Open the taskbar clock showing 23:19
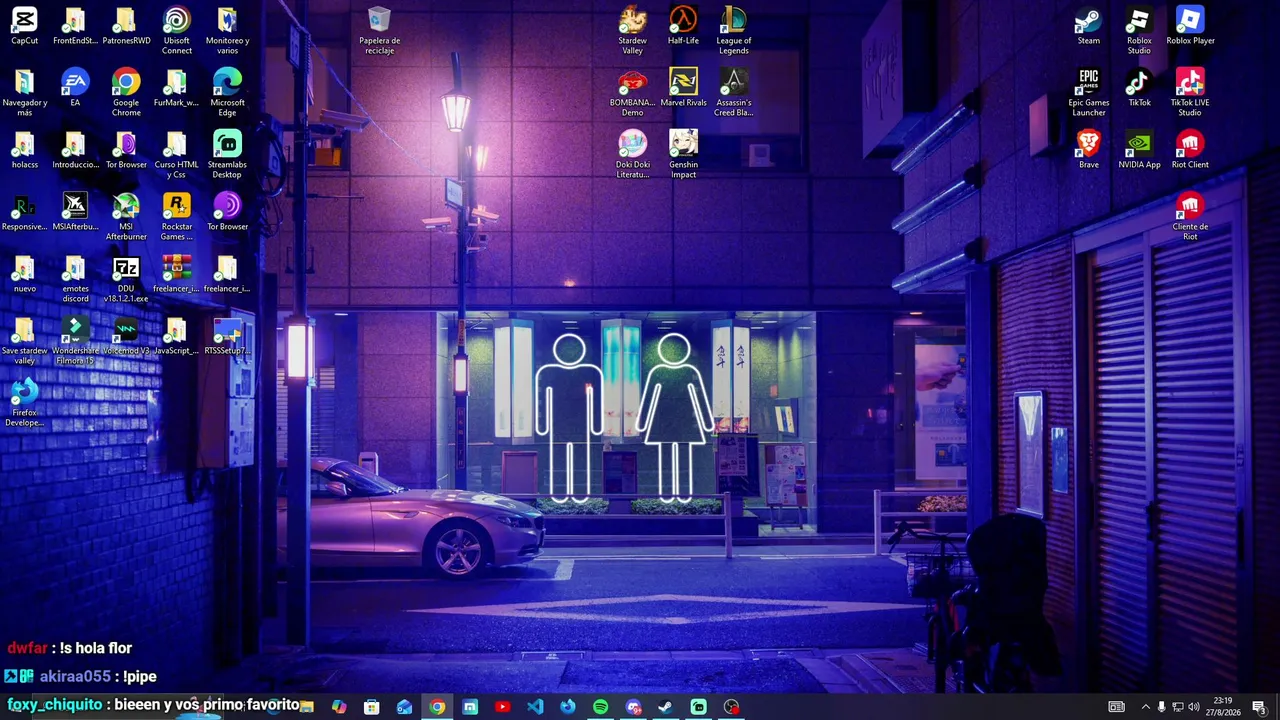Viewport: 1280px width, 720px height. [x=1224, y=707]
